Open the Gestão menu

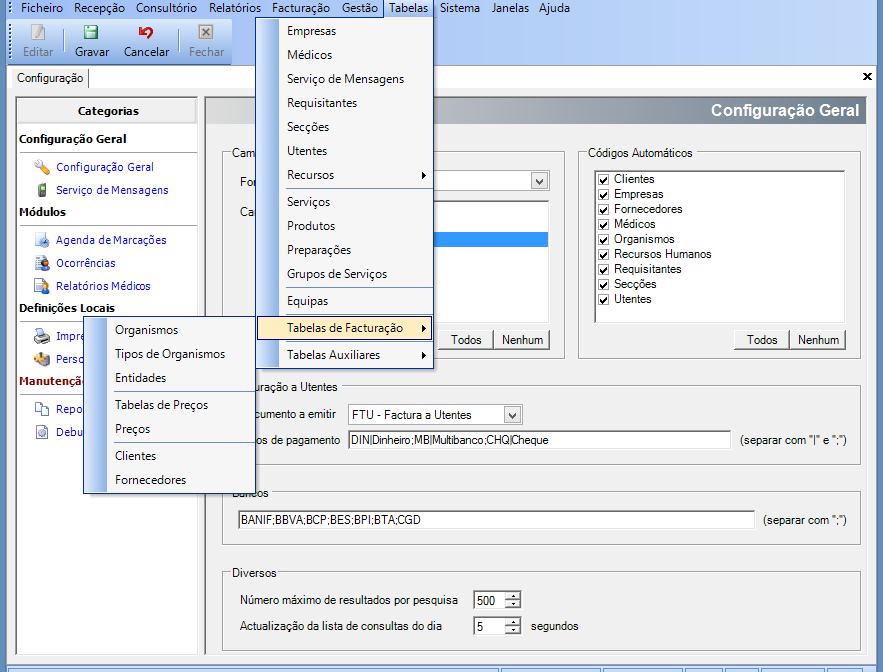pos(359,8)
